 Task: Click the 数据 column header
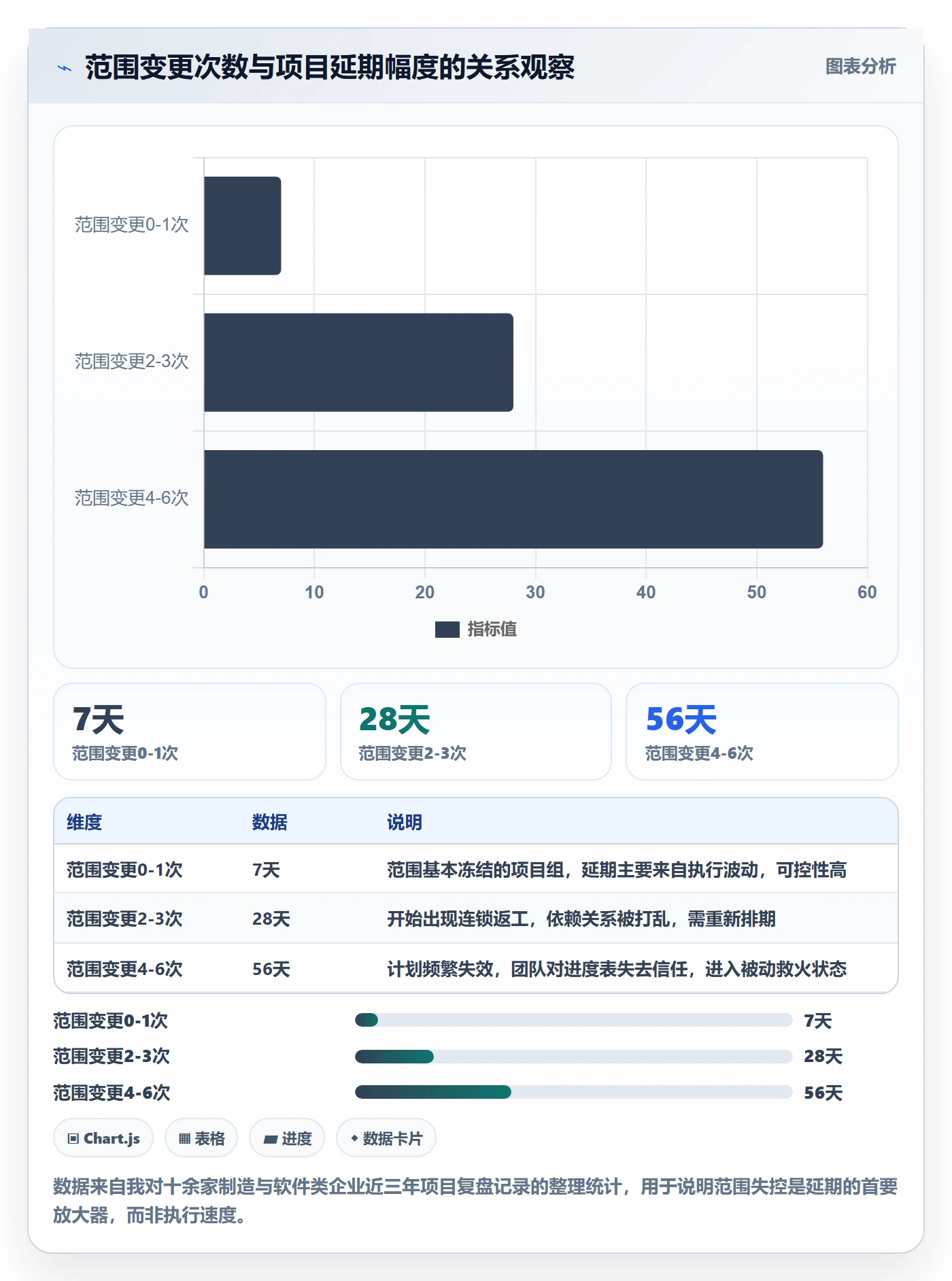(x=270, y=822)
